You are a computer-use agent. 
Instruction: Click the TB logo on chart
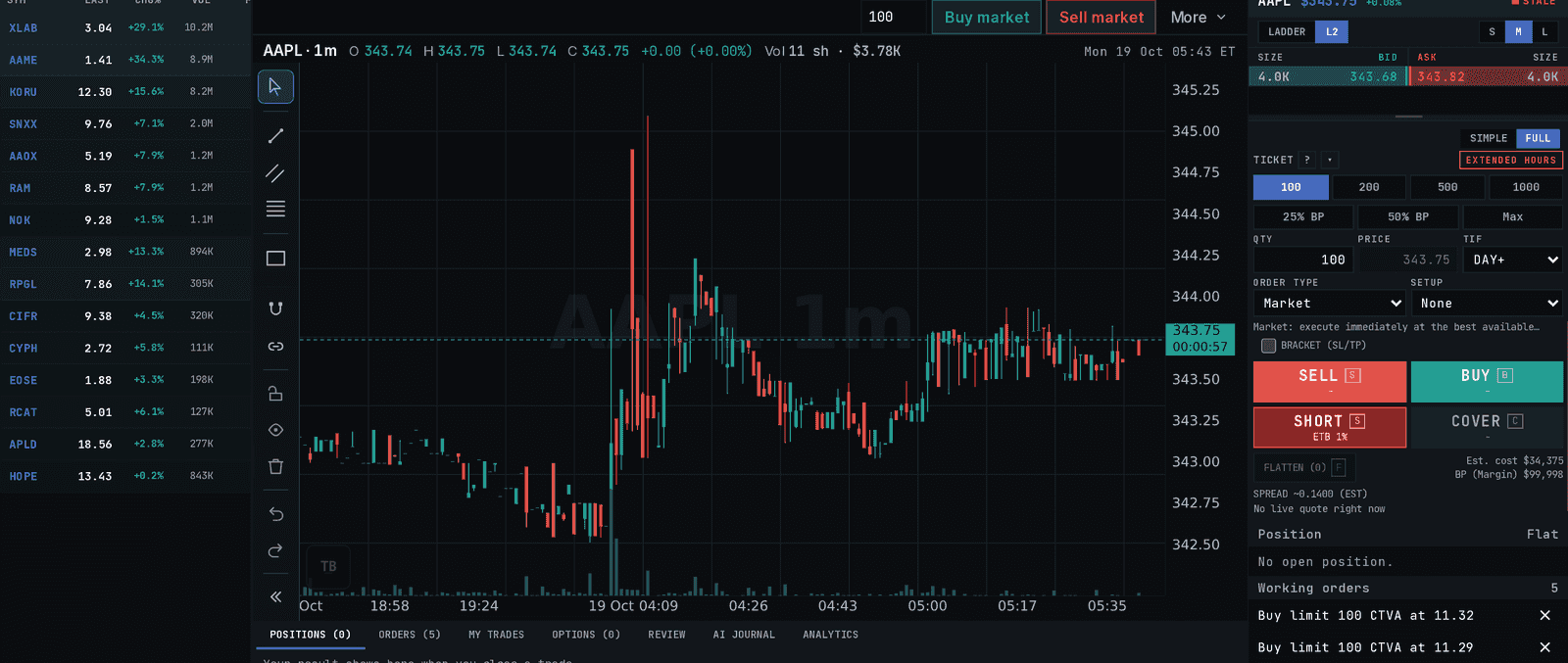click(x=328, y=566)
